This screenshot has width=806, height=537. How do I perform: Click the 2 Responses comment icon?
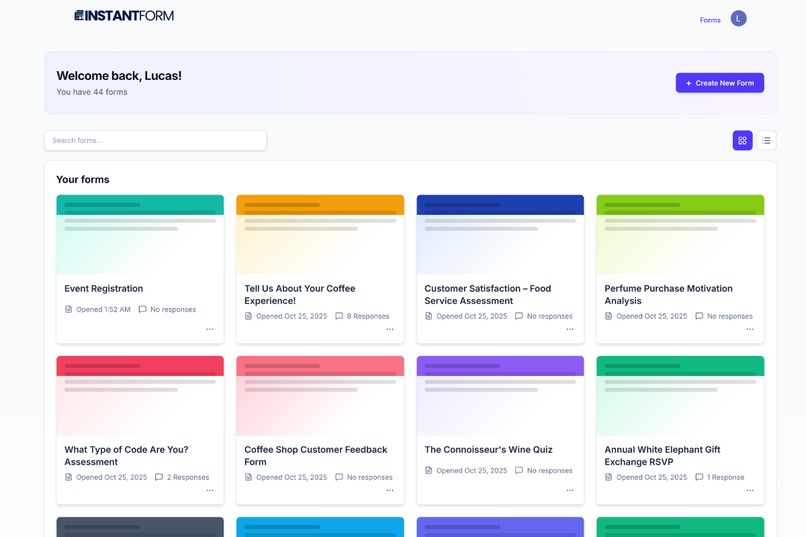click(159, 477)
